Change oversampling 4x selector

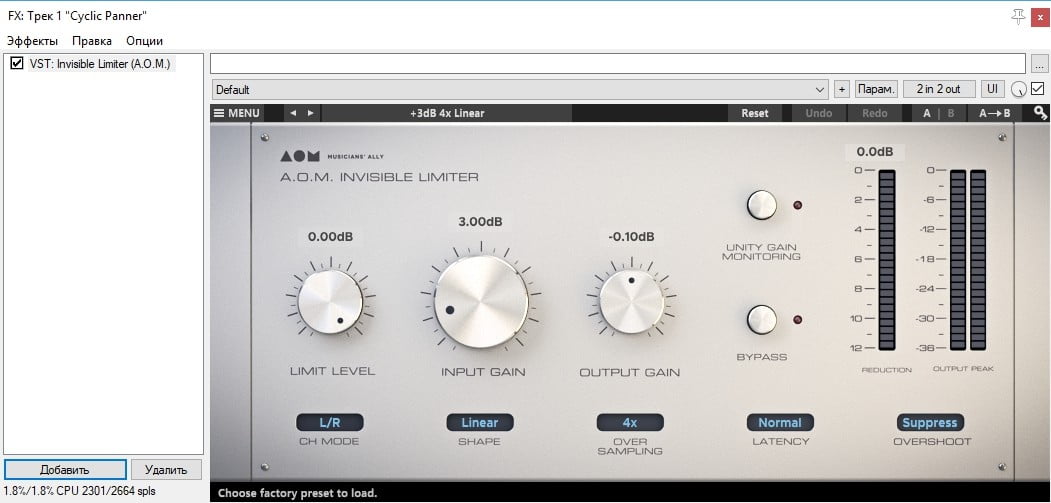tap(630, 423)
